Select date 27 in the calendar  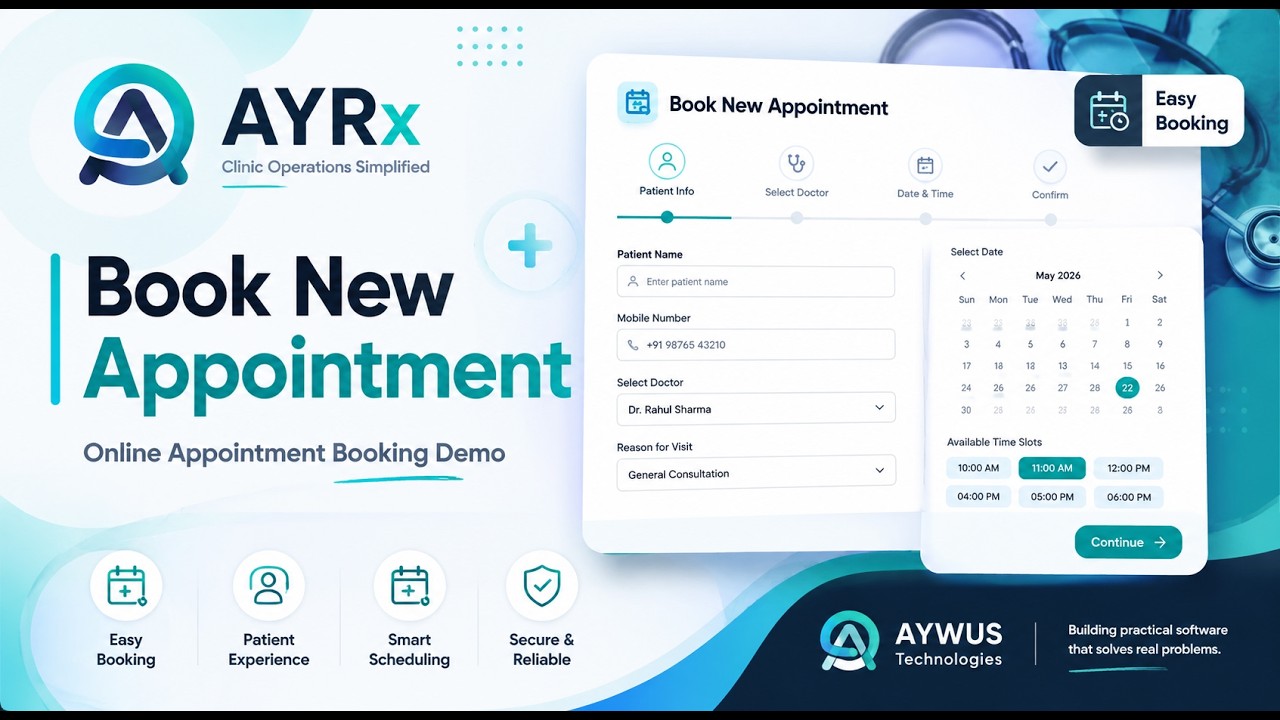(x=1062, y=388)
